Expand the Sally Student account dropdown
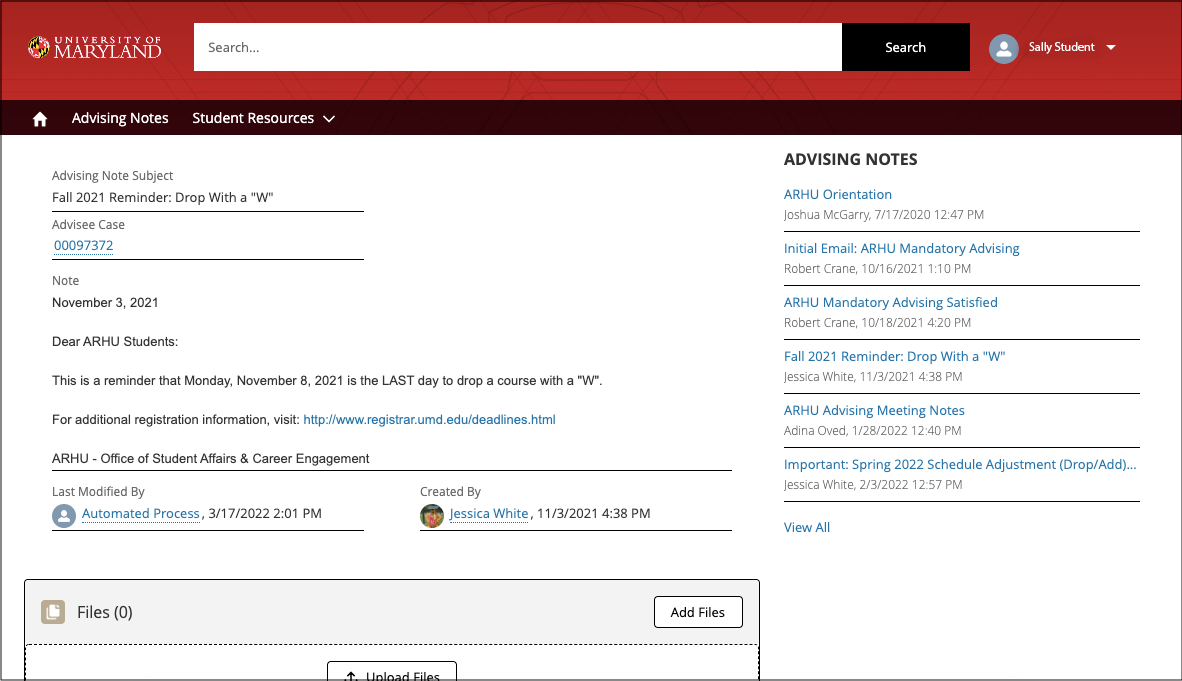Screen dimensions: 1182x681 (1111, 47)
